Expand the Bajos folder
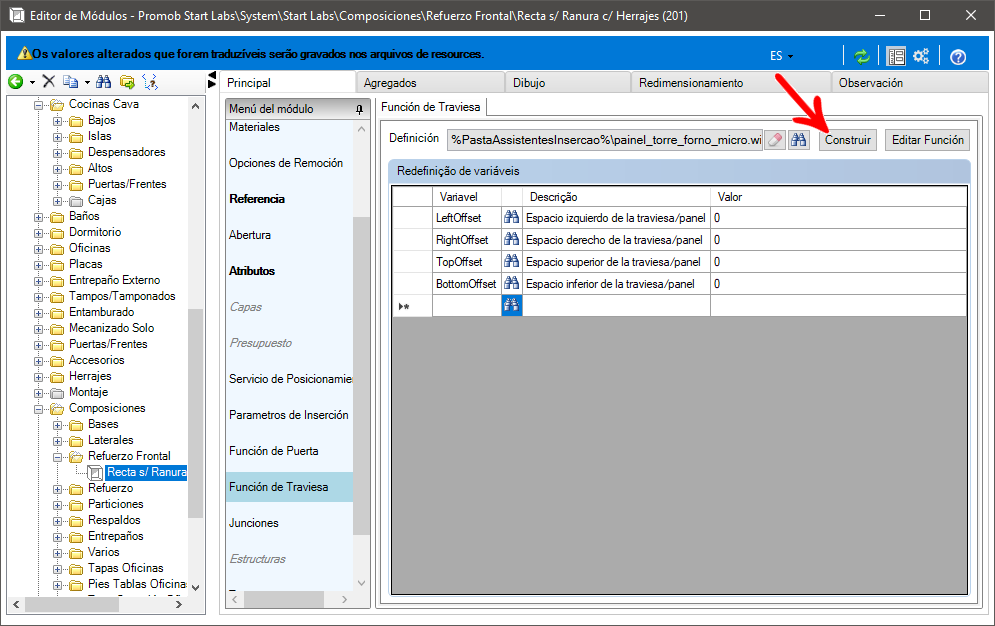 click(57, 121)
